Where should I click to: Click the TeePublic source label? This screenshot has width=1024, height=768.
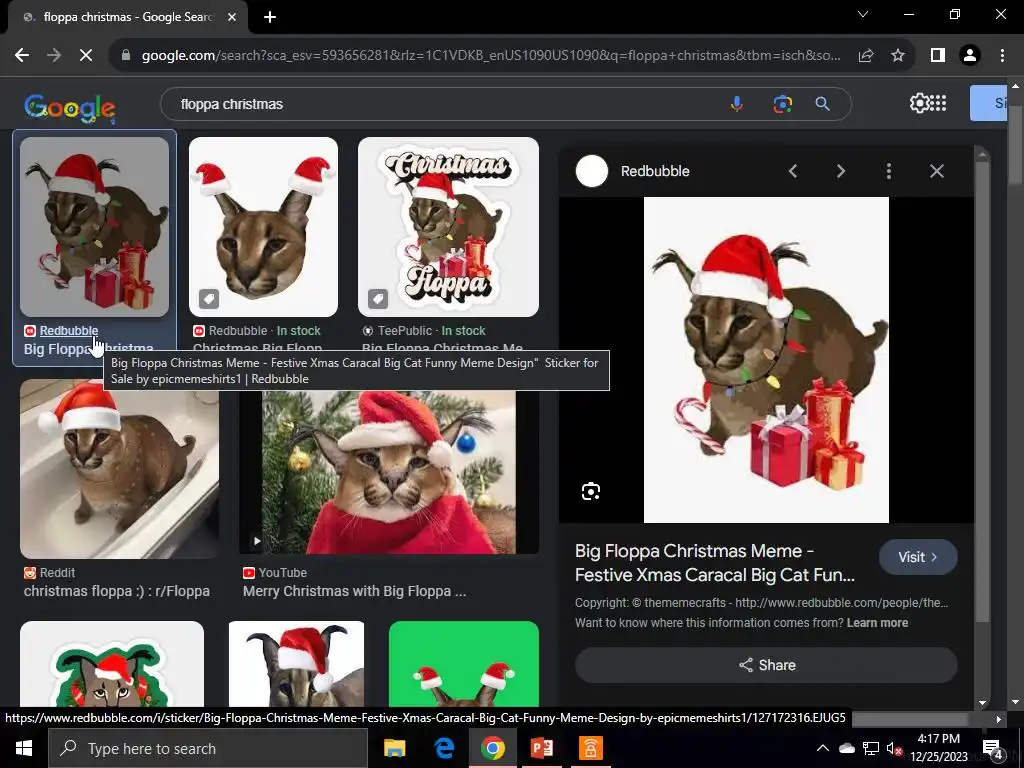click(405, 330)
